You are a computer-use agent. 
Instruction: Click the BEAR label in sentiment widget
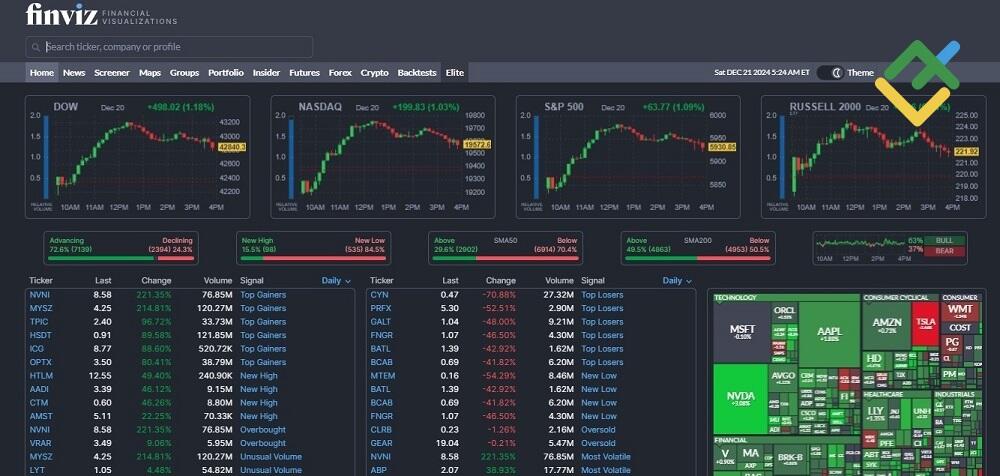tap(945, 251)
